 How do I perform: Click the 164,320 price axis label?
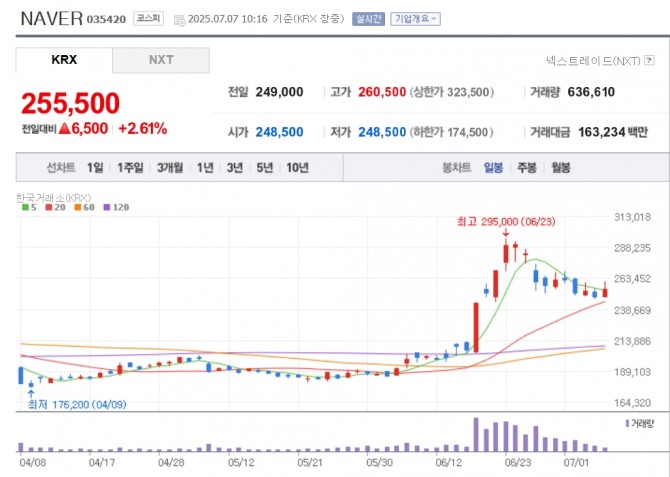[632, 403]
